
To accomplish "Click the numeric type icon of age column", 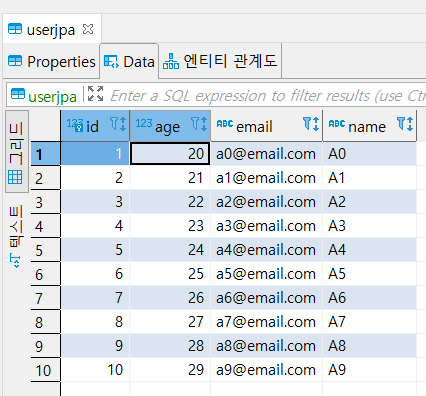I will [144, 123].
